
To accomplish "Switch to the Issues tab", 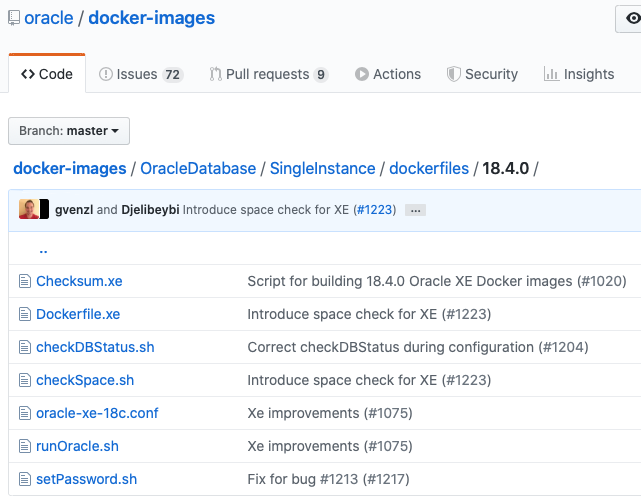I will click(x=141, y=74).
